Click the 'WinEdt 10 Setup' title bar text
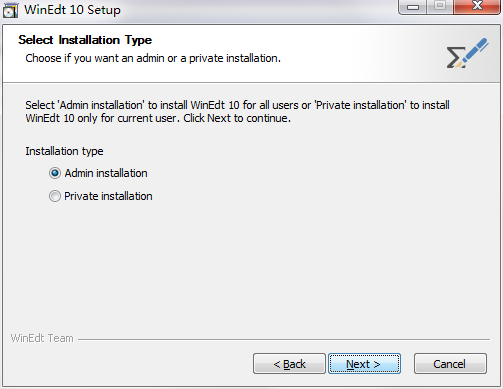503x389 pixels. pos(72,10)
